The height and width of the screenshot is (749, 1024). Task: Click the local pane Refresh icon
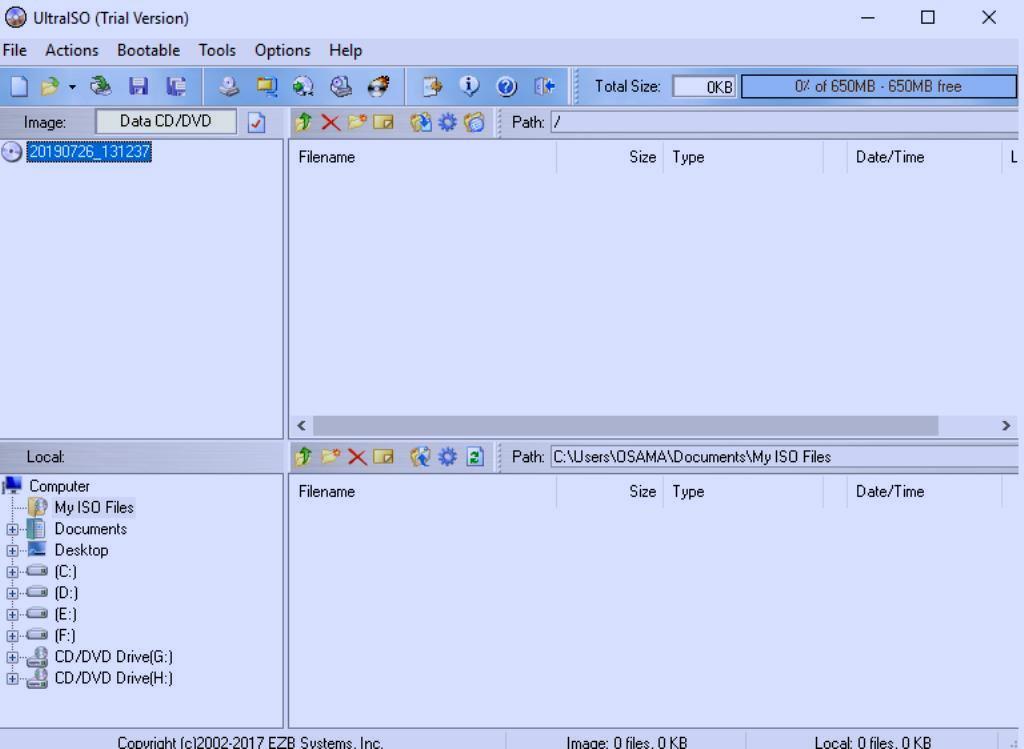pos(475,456)
